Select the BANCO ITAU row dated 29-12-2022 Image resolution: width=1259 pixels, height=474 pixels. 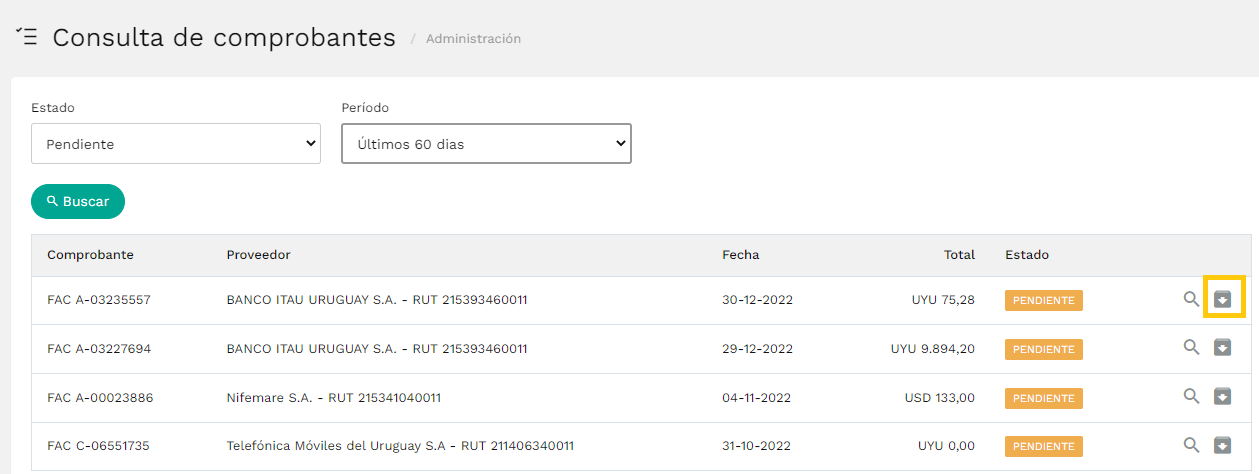[641, 349]
